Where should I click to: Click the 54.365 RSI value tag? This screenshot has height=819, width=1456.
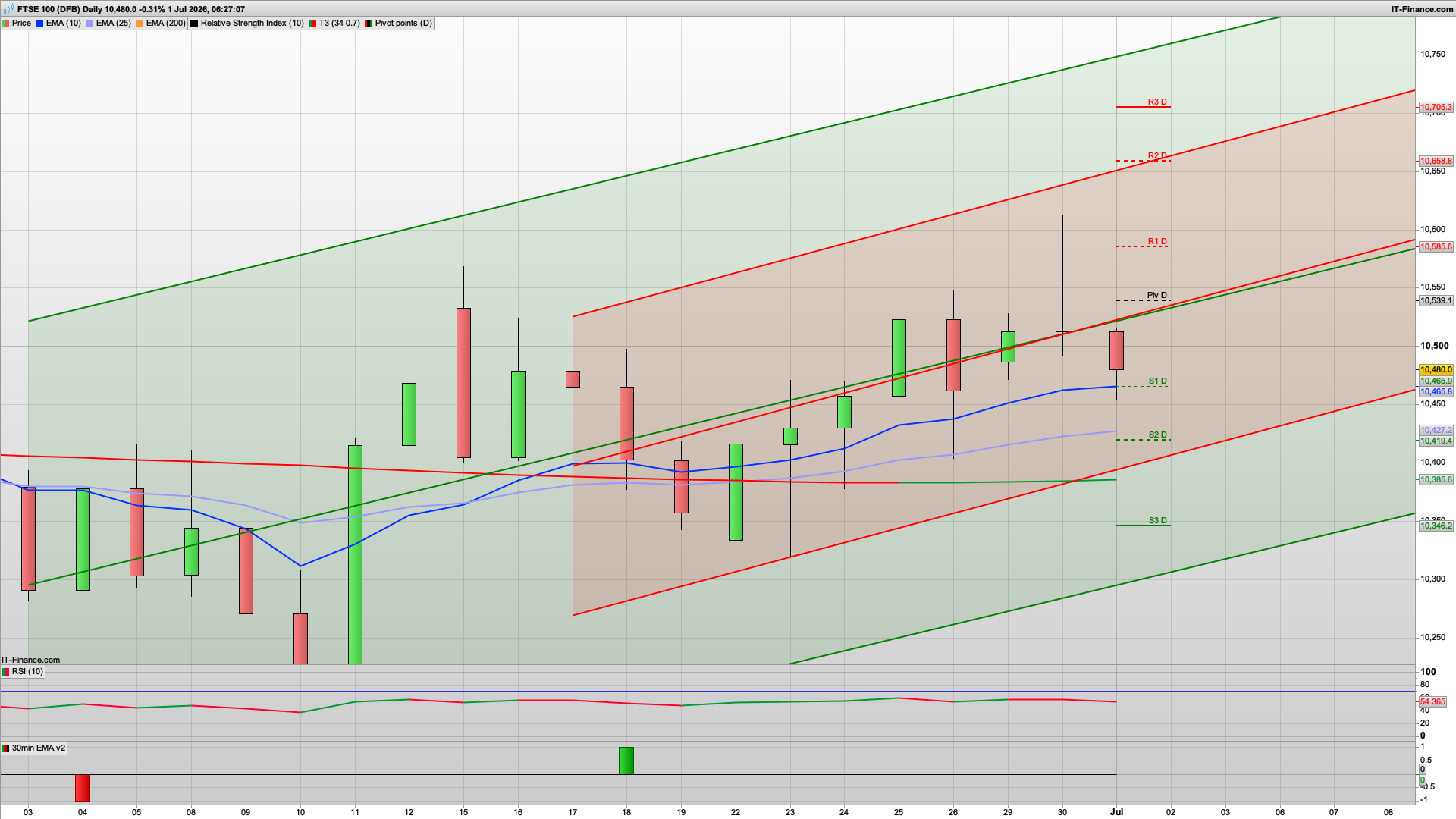(x=1432, y=702)
